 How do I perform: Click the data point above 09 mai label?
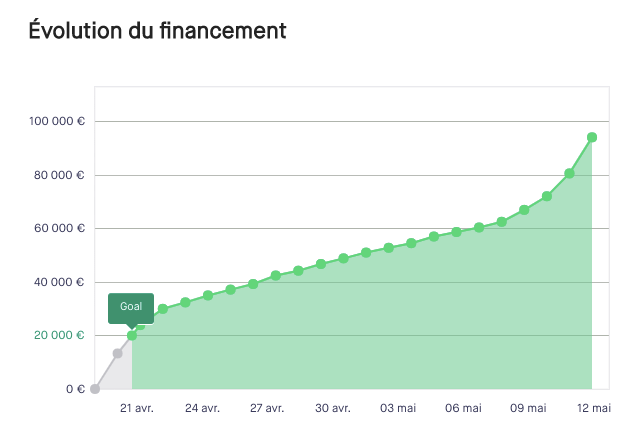pyautogui.click(x=524, y=210)
